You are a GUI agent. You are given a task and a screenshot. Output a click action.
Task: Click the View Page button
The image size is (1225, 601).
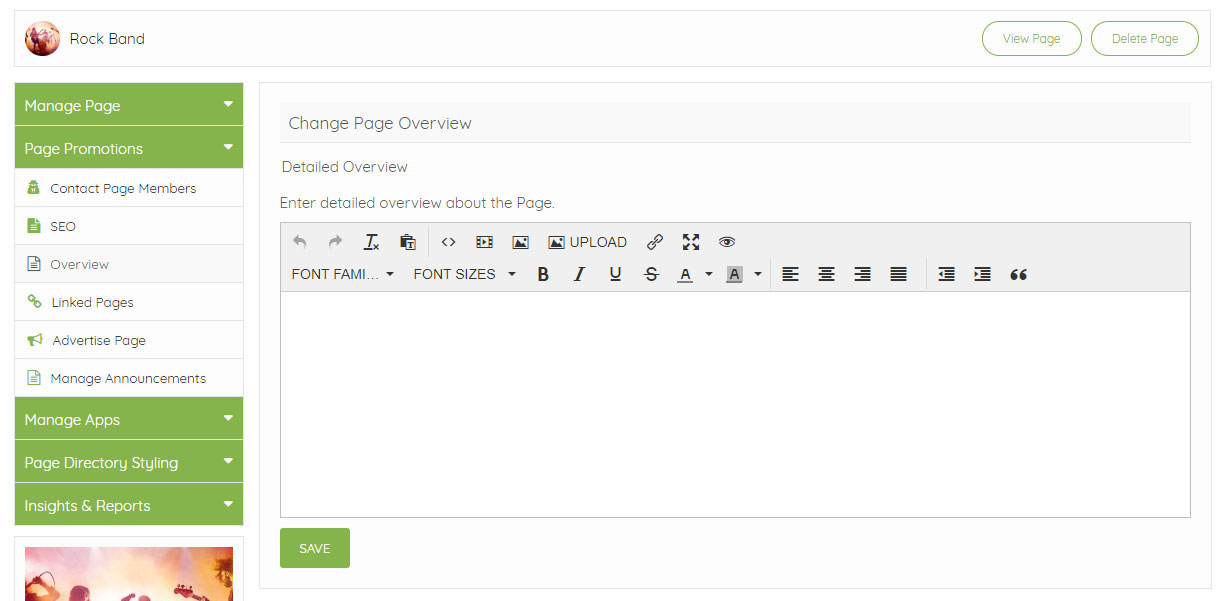point(1031,39)
